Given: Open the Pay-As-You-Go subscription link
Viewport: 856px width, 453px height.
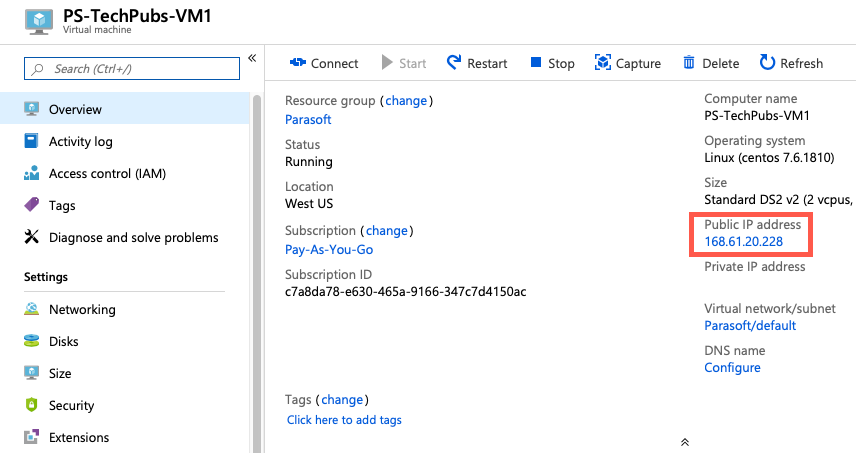Looking at the screenshot, I should point(329,249).
